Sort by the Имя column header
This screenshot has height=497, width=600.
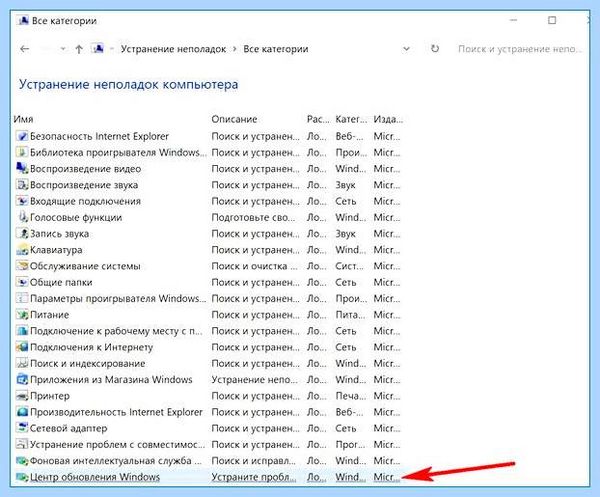[23, 119]
